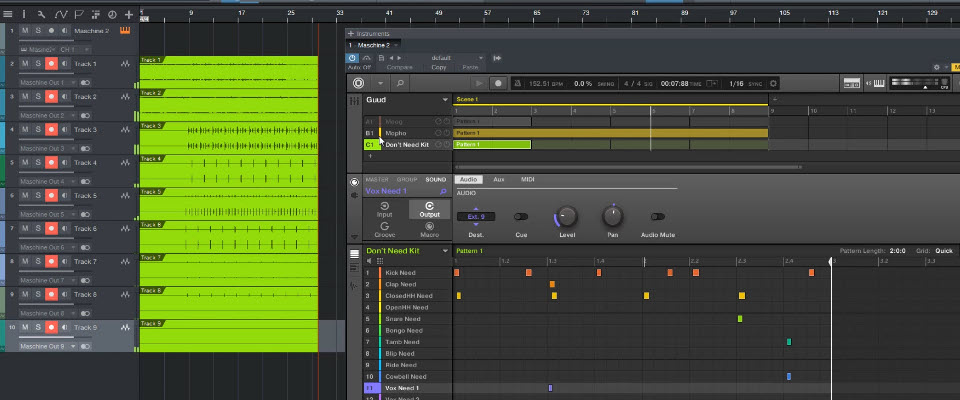Screen dimensions: 960x400
Task: Switch to the Audio tab
Action: pos(468,179)
